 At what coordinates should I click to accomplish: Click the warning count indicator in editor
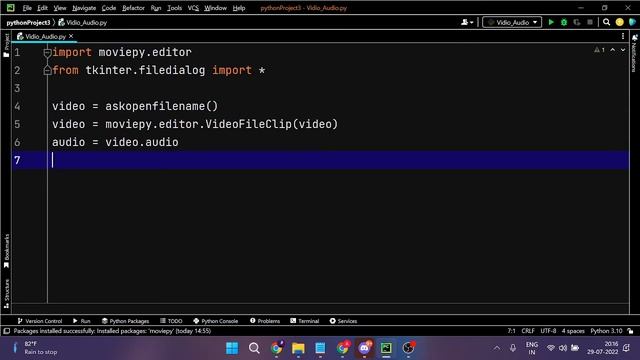click(599, 50)
